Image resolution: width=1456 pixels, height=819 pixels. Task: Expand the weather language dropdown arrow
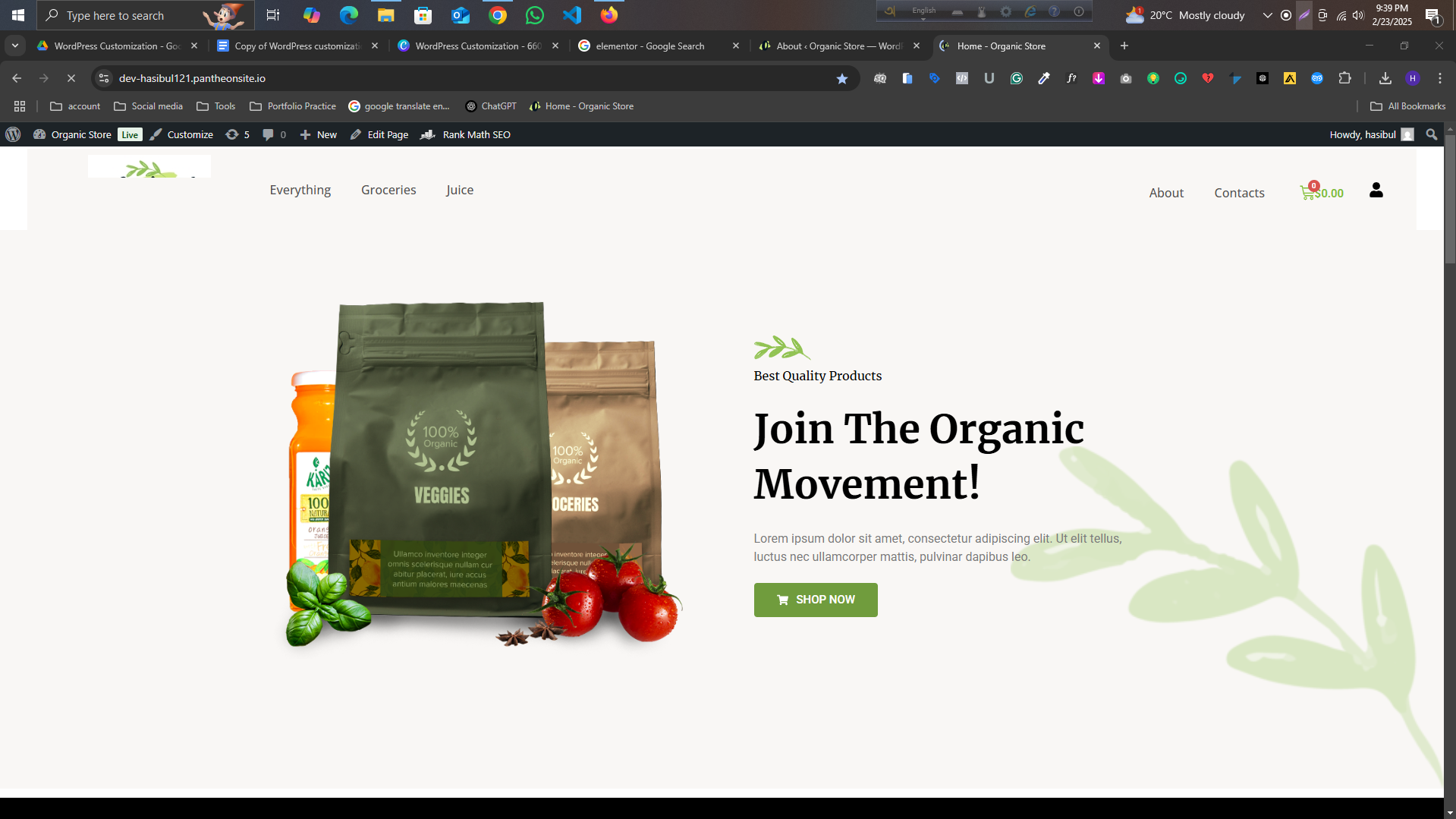(1267, 15)
